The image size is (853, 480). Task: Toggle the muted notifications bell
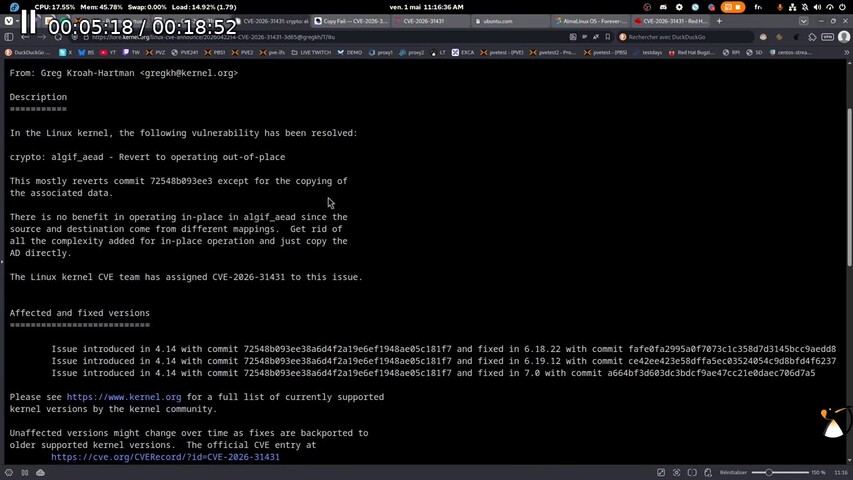tap(805, 7)
